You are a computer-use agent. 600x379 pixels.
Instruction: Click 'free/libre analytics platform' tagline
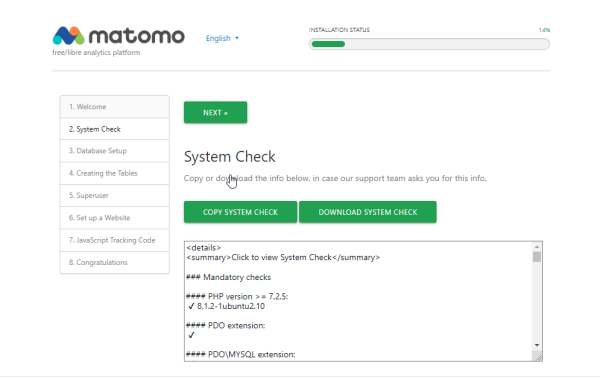coord(96,52)
